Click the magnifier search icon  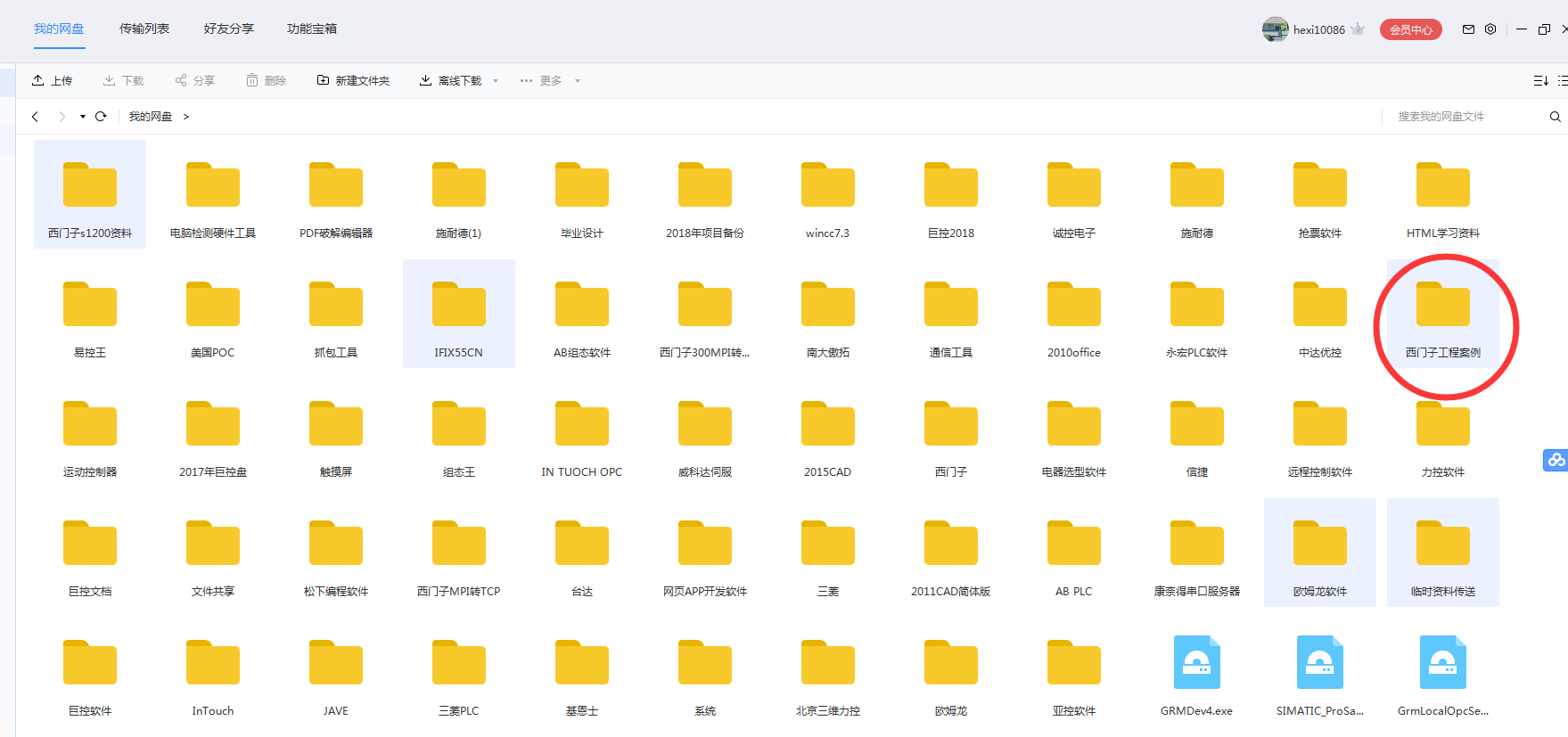point(1555,117)
